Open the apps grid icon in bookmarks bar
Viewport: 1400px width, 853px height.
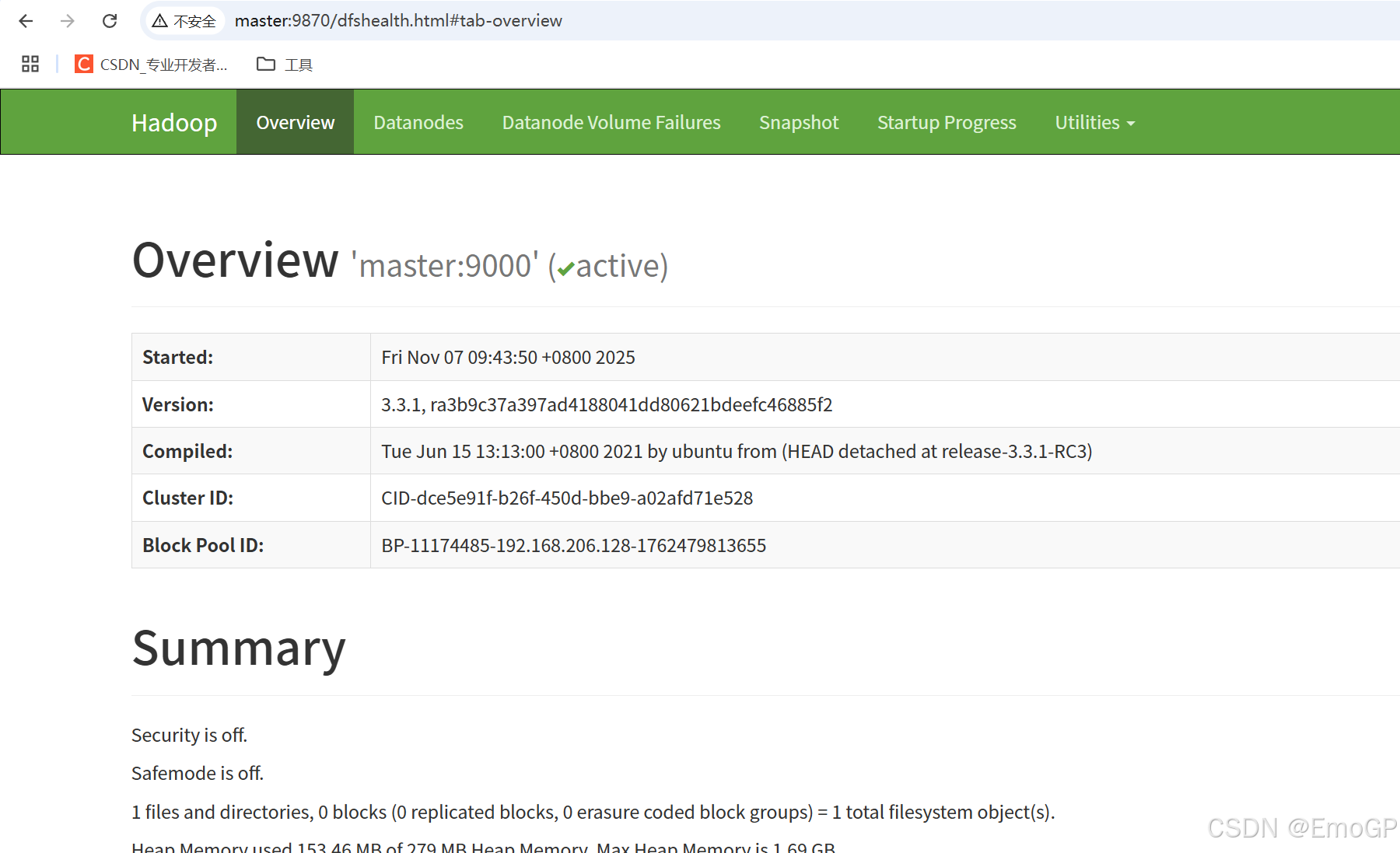point(30,64)
